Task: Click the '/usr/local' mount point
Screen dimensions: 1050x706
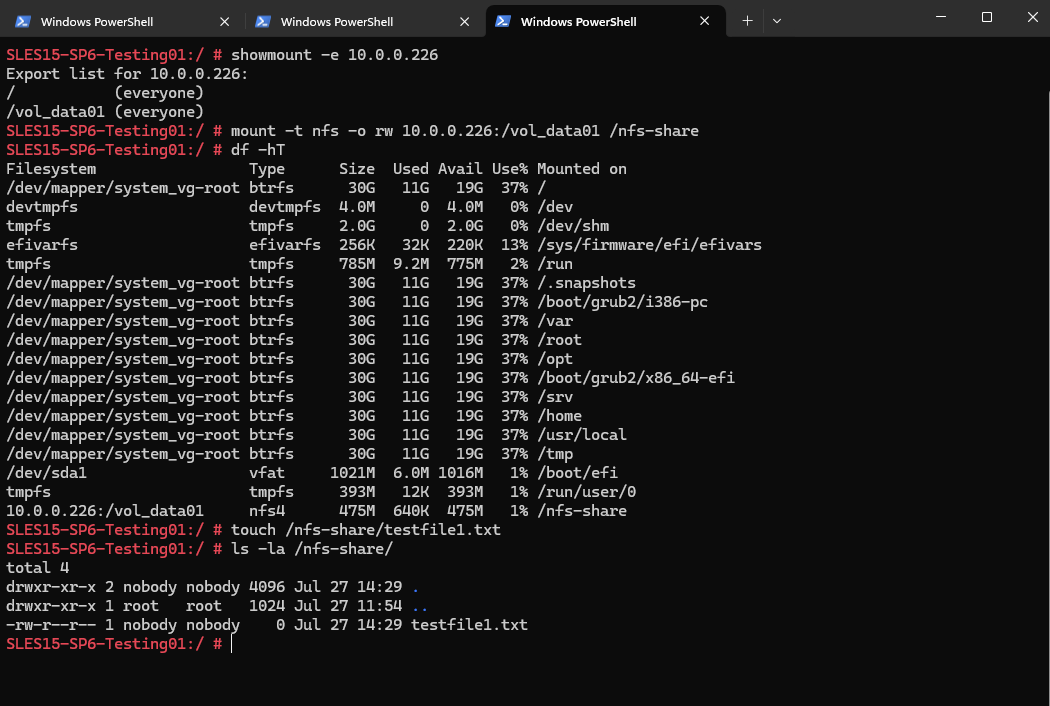Action: pyautogui.click(x=581, y=435)
